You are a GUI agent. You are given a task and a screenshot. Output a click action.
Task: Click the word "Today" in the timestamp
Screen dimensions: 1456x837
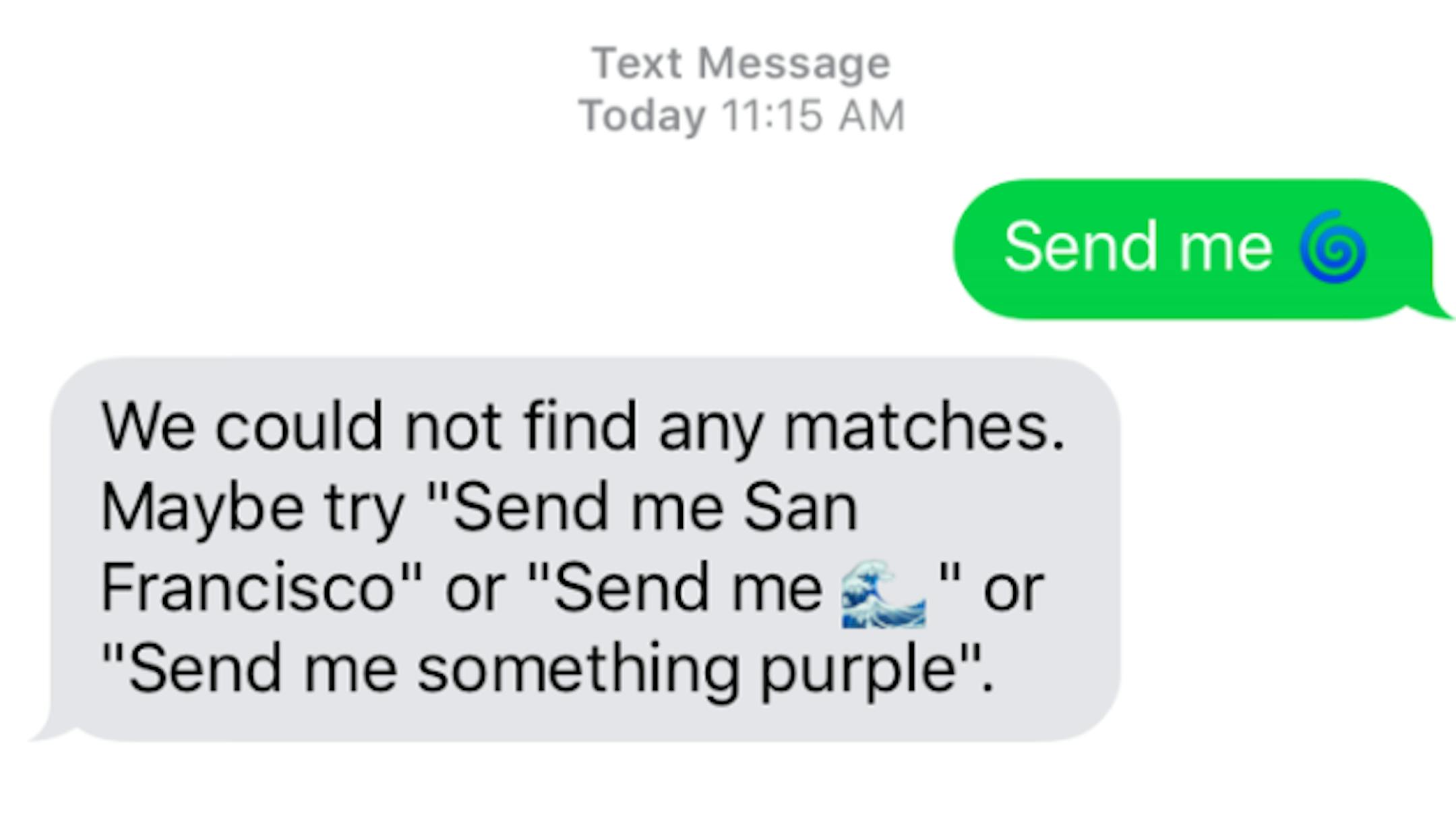click(642, 115)
